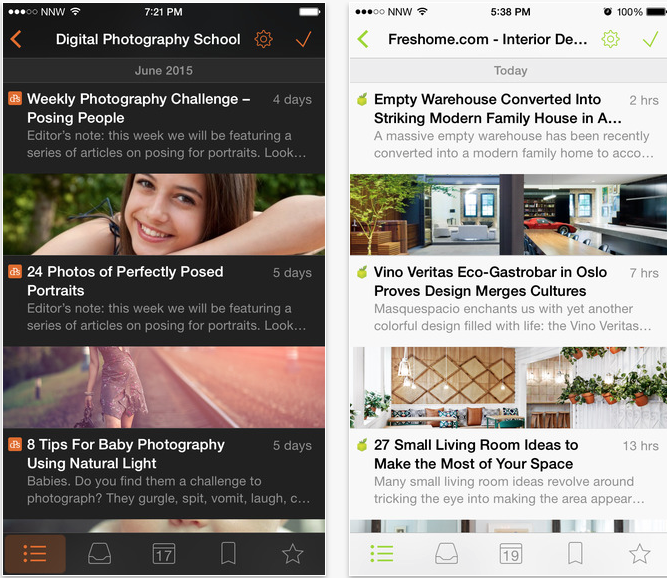Click Digital Photography School title
The height and width of the screenshot is (578, 667).
148,39
